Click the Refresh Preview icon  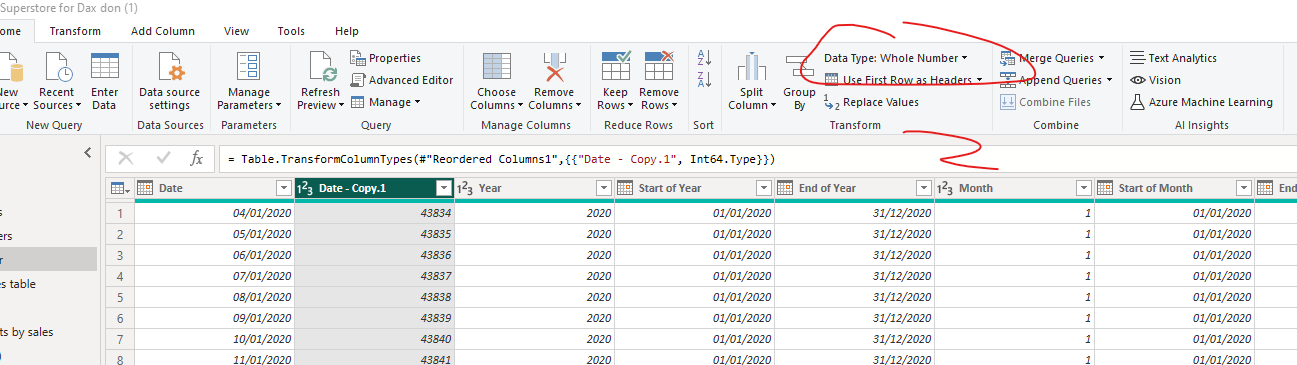click(x=320, y=66)
